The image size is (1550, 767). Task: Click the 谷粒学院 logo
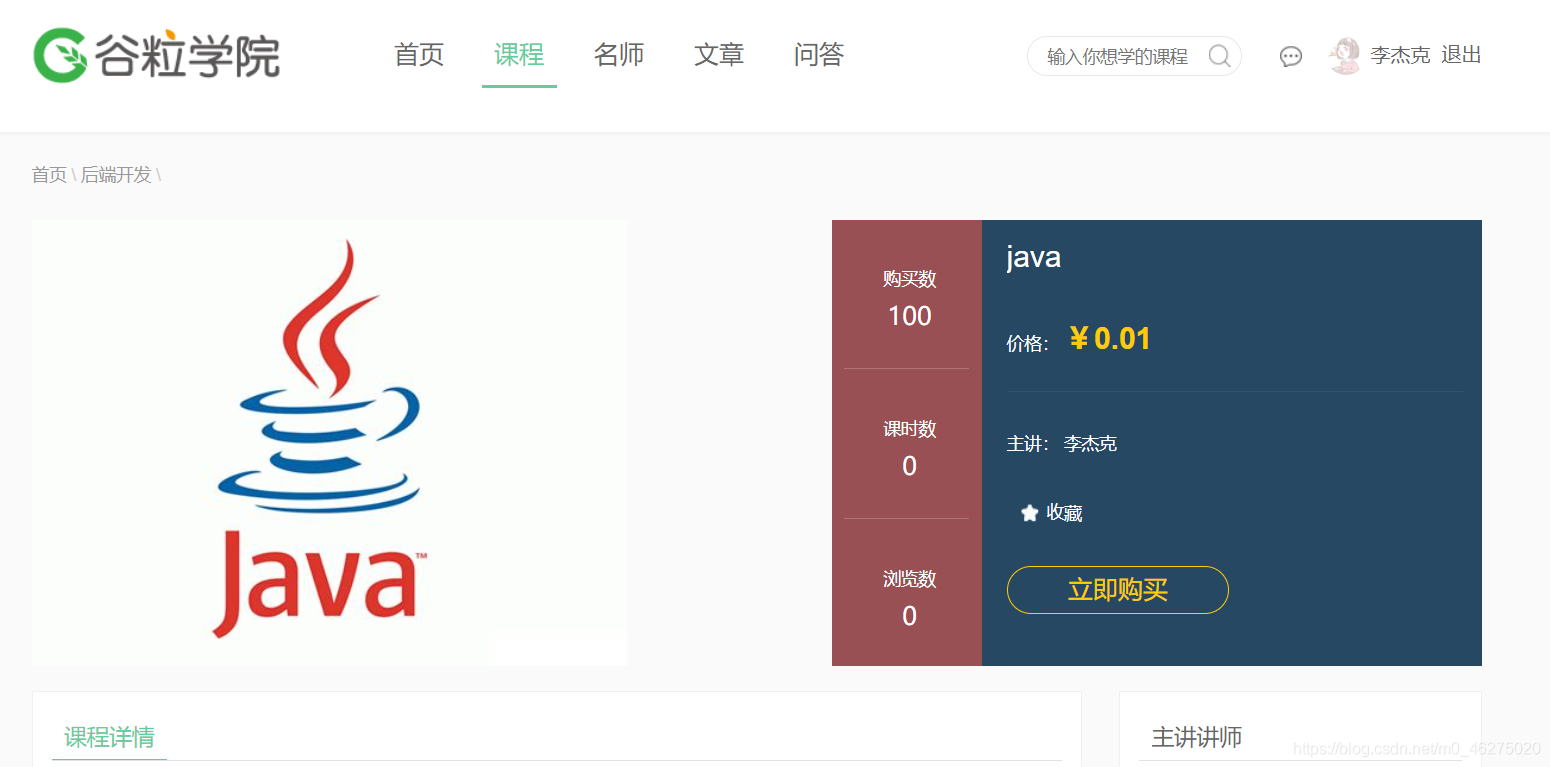coord(156,55)
